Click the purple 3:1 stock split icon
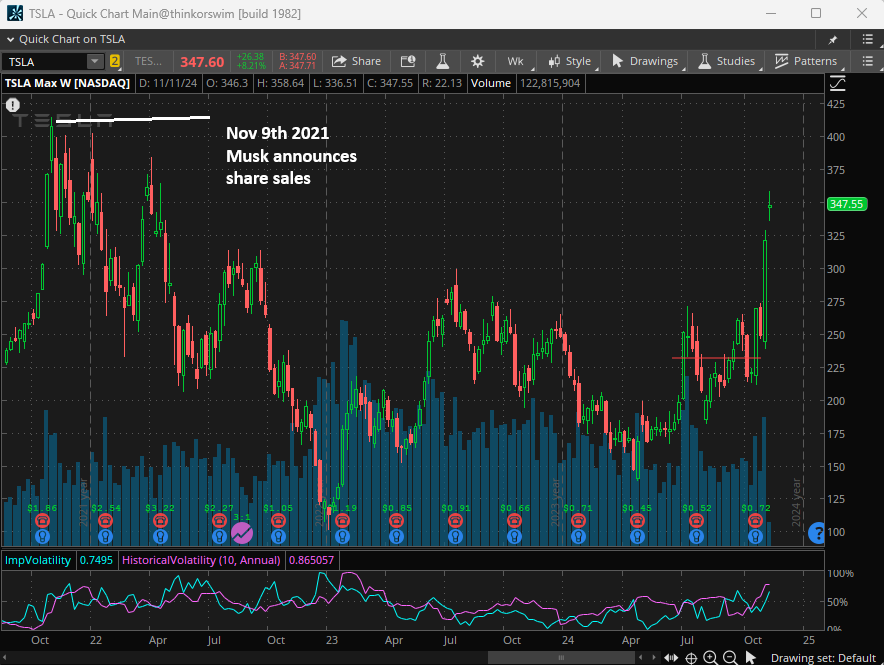The width and height of the screenshot is (884, 665). (x=242, y=533)
